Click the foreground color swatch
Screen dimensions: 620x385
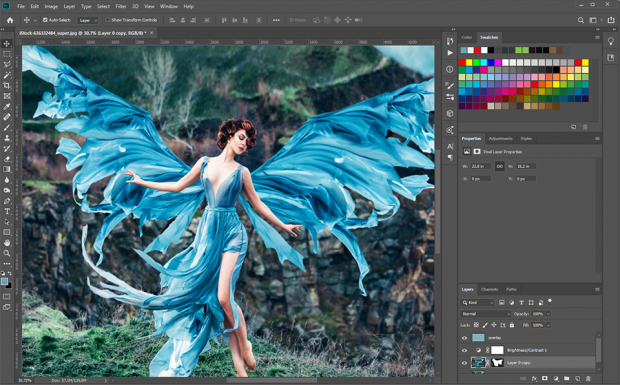tap(4, 281)
